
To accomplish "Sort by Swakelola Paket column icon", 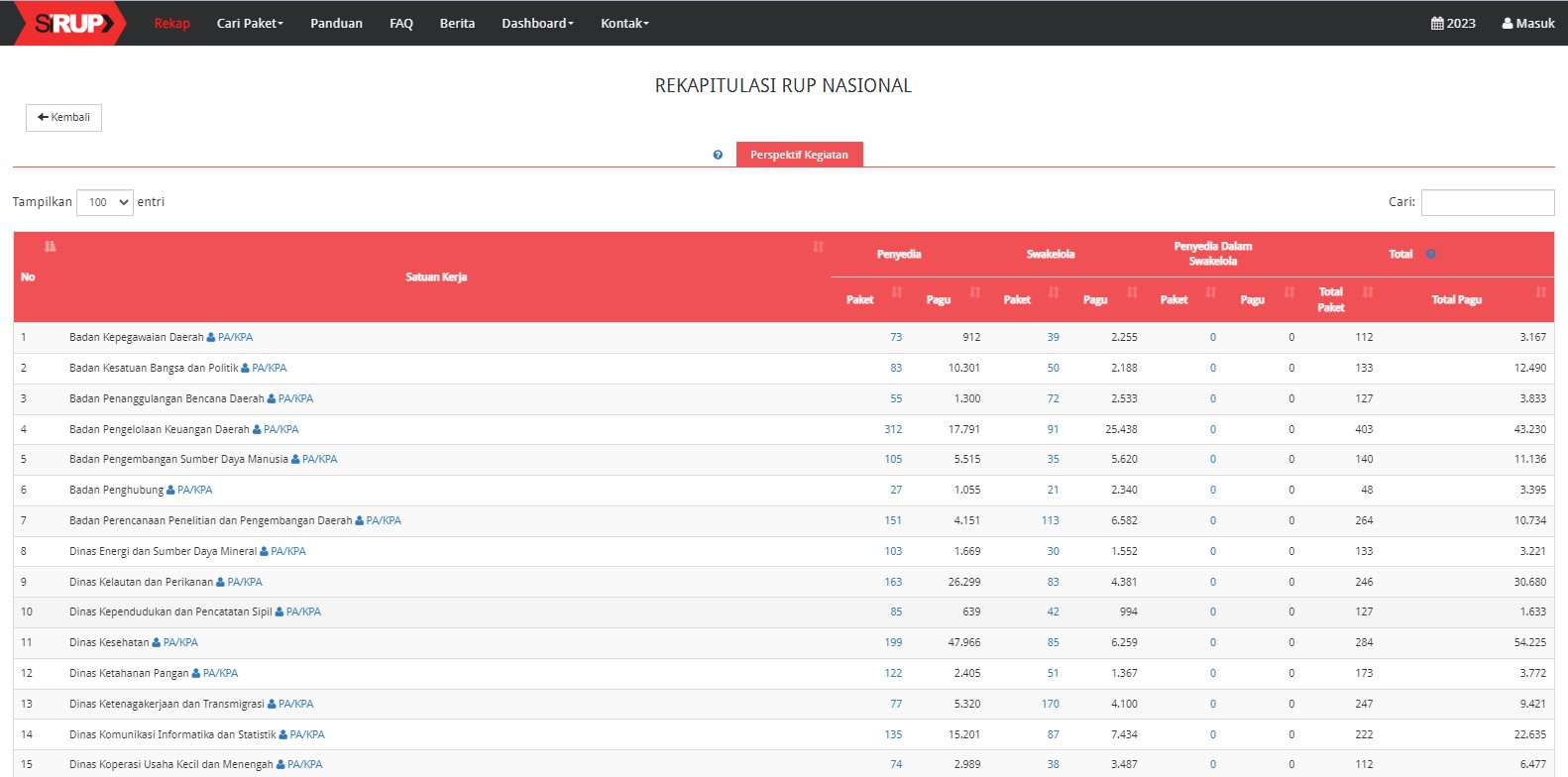I will click(x=1054, y=291).
